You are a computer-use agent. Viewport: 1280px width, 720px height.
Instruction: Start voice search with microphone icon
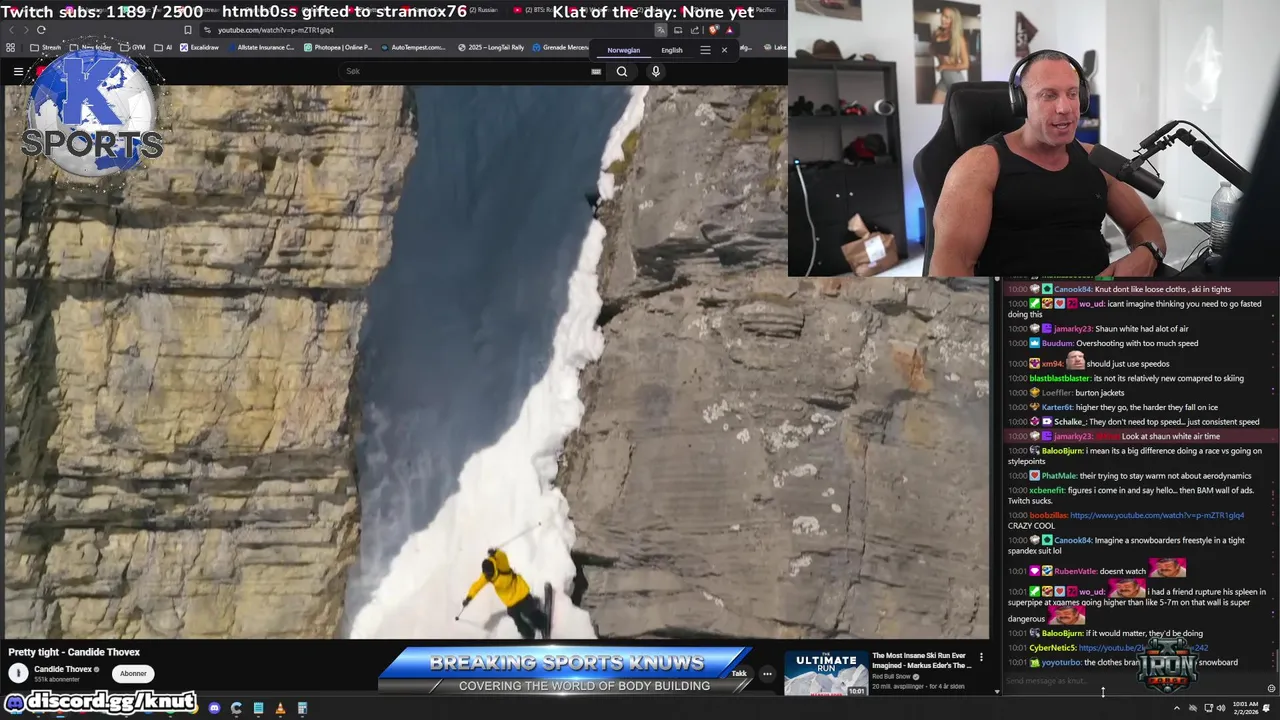click(655, 71)
